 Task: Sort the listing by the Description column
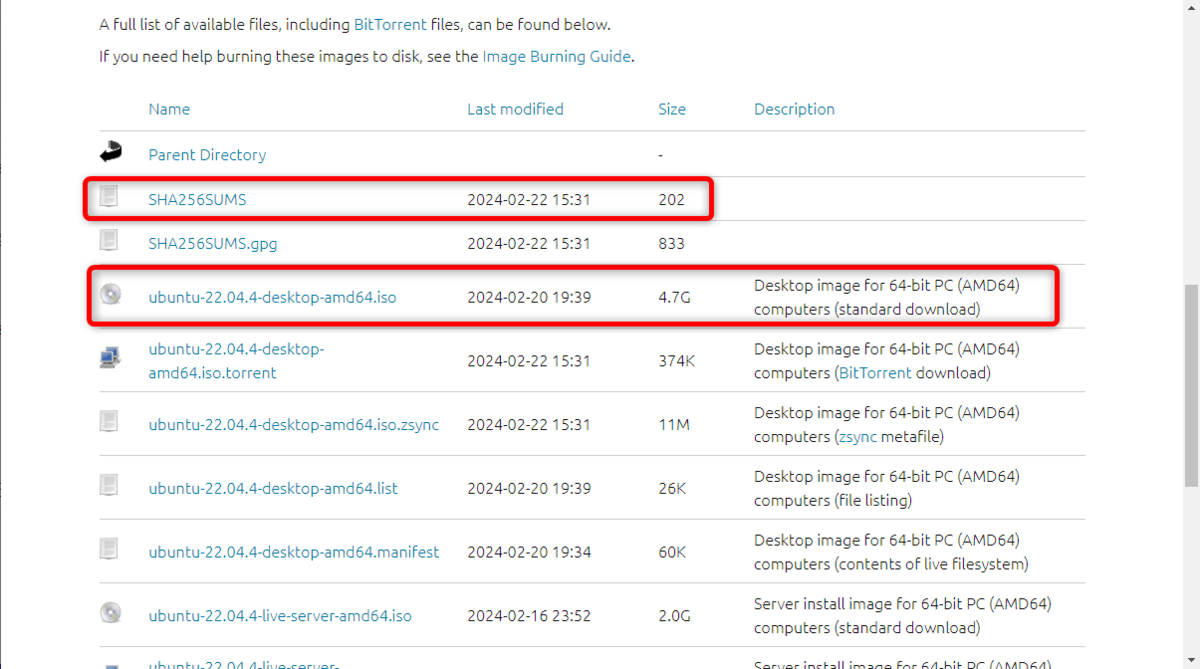click(x=794, y=109)
